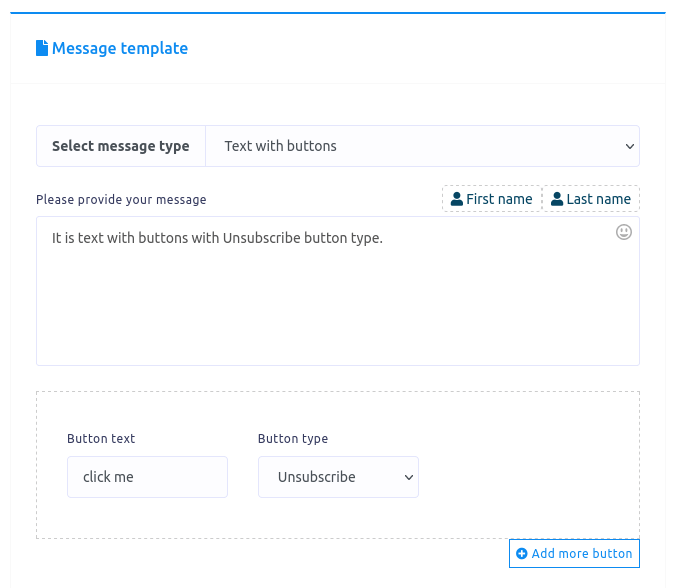This screenshot has width=673, height=588.
Task: Click the 'Button text' field label
Action: [x=101, y=439]
